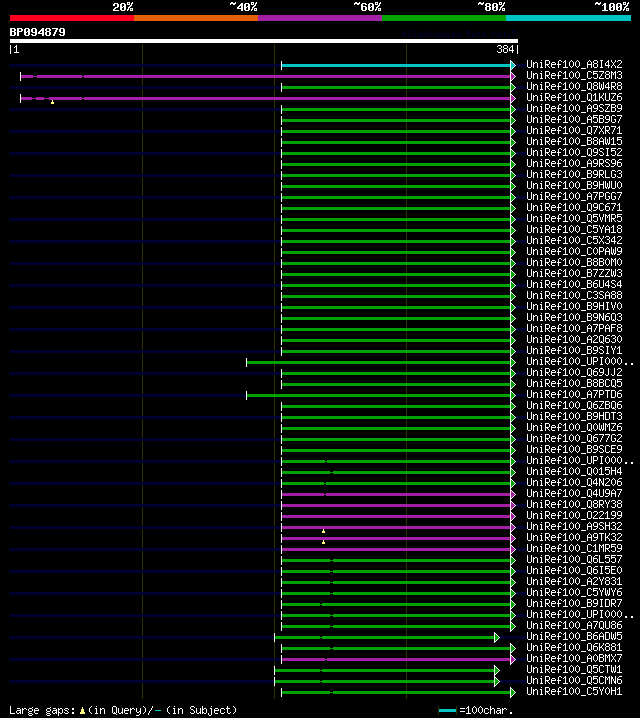The image size is (640, 718).
Task: Select hit label UniRef100_Q9SI52
Action: pos(574,152)
